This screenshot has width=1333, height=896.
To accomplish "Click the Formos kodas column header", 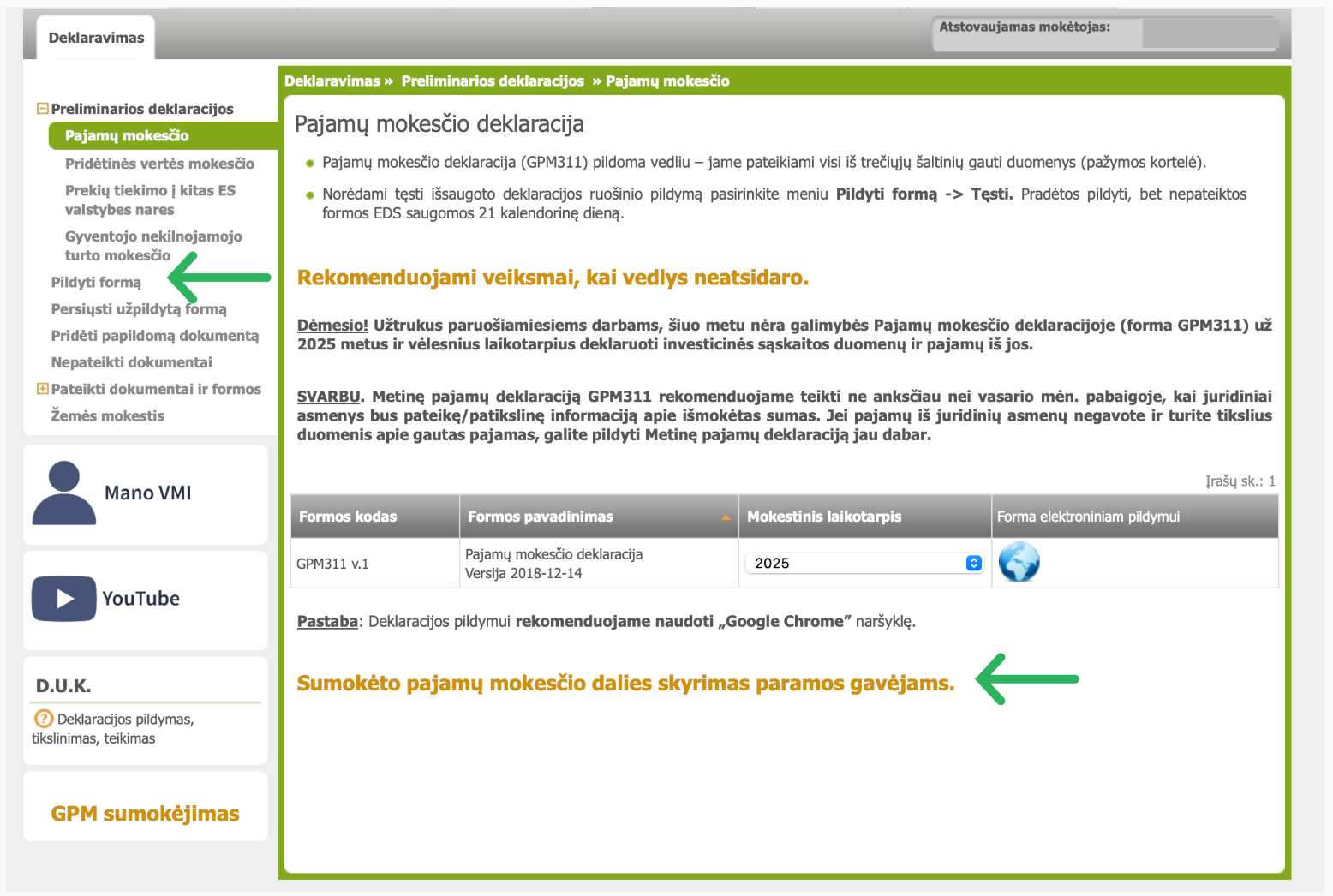I will [348, 517].
